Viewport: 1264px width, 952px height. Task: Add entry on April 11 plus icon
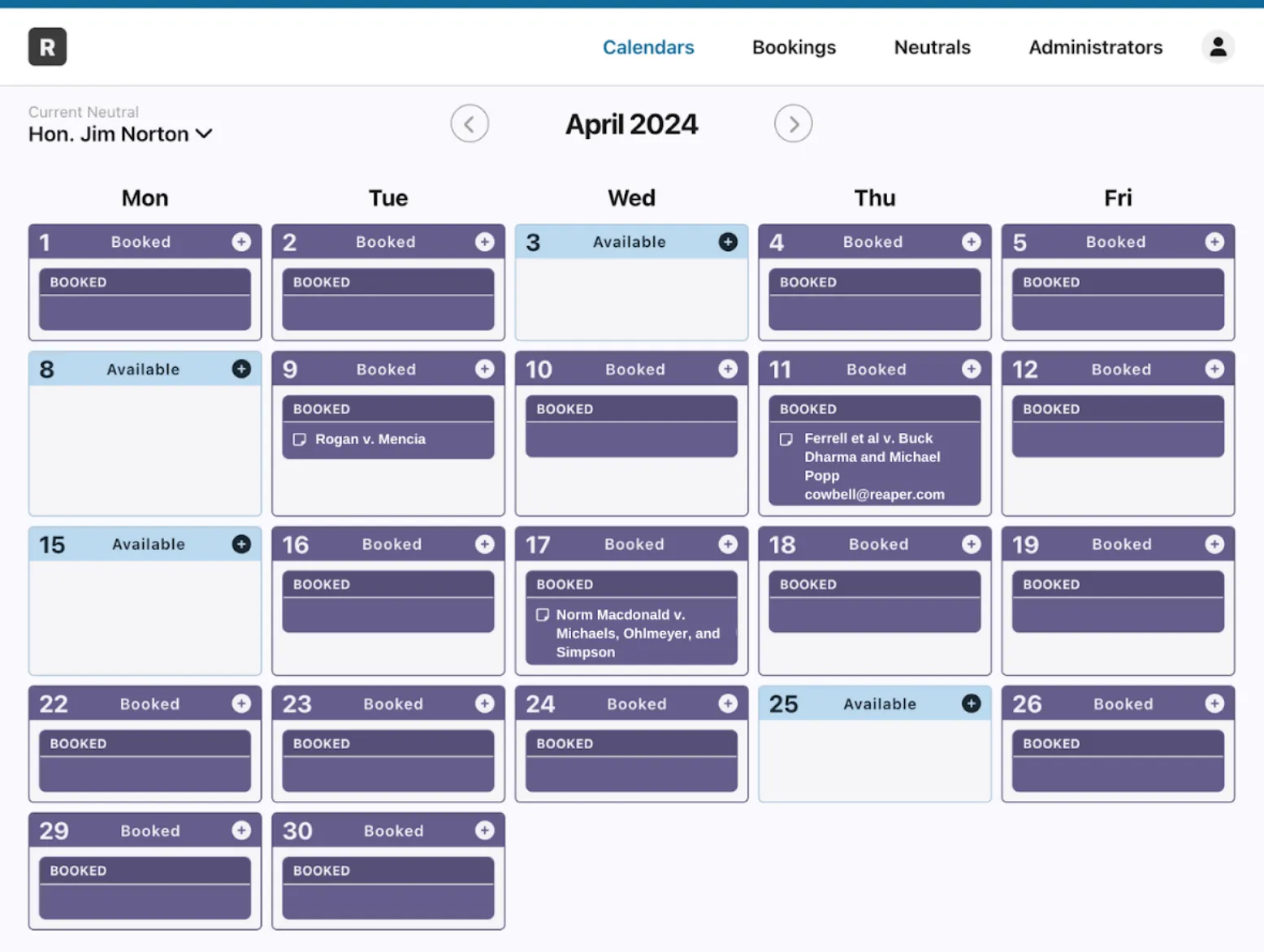971,369
